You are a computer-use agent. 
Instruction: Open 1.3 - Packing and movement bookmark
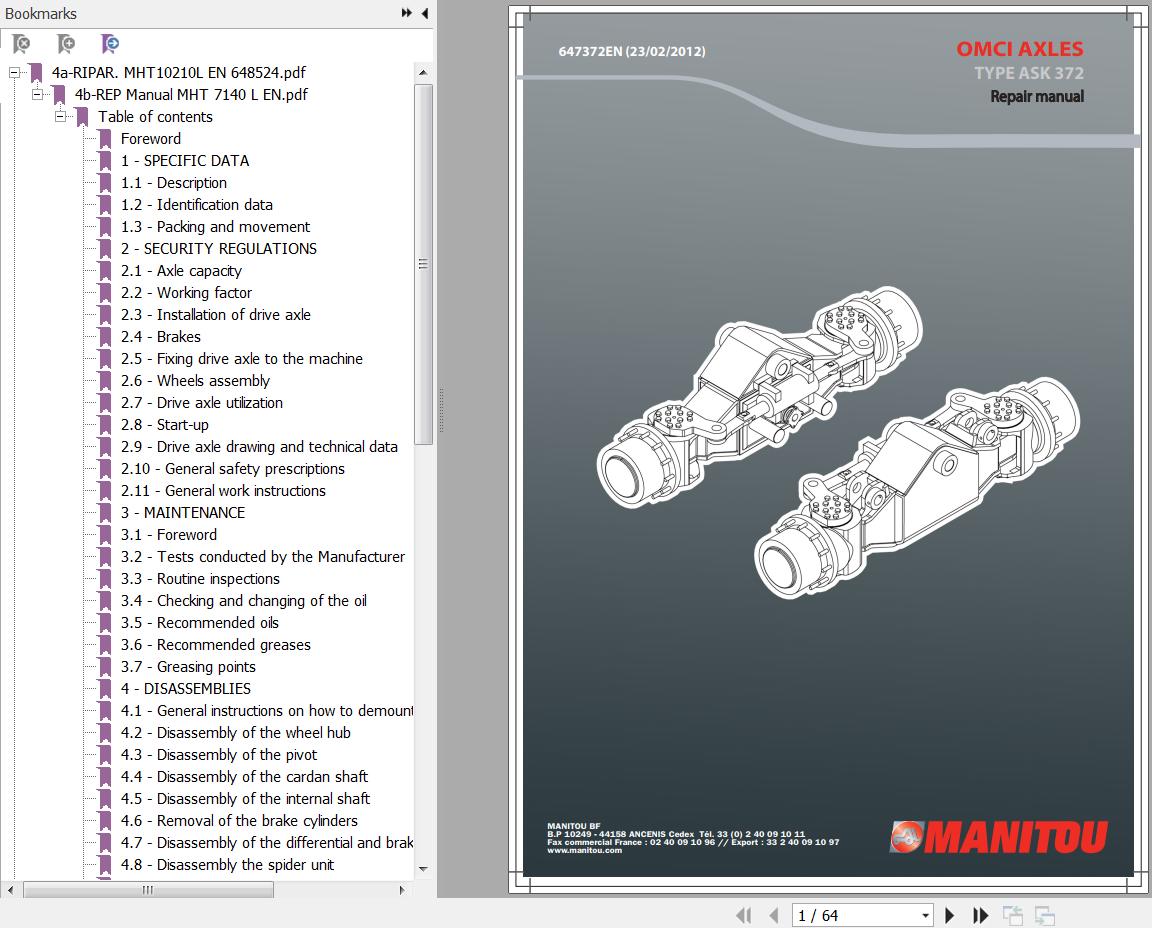coord(215,227)
